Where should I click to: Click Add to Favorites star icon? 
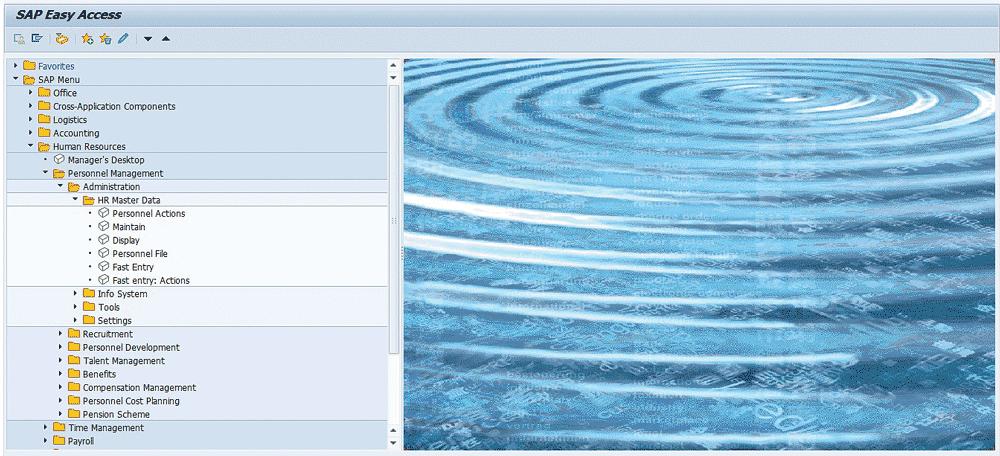point(88,39)
